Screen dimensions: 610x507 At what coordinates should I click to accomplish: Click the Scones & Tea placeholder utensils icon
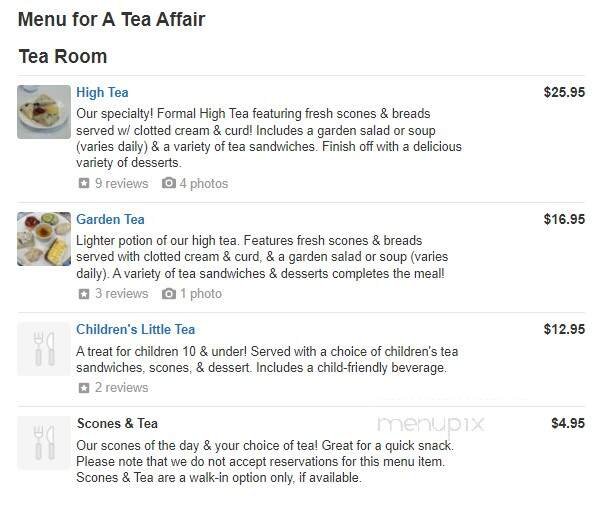coord(44,443)
